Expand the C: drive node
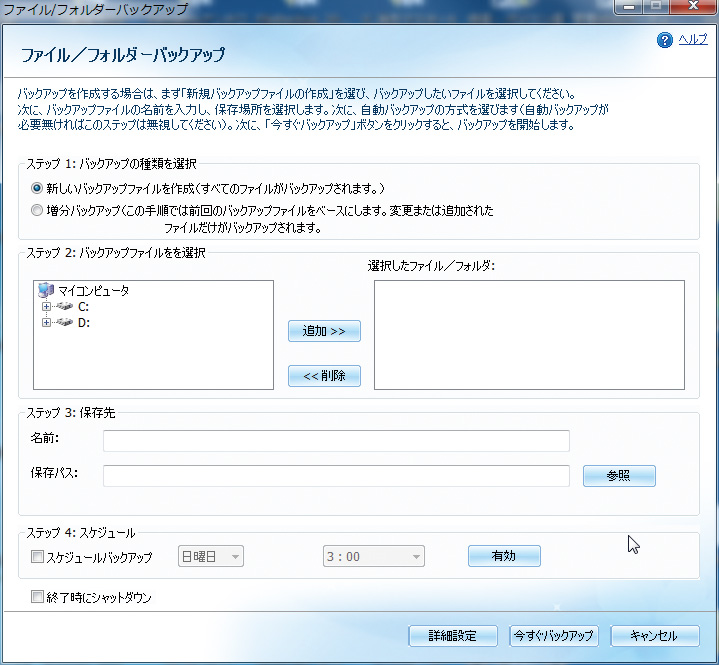This screenshot has height=665, width=719. (46, 306)
